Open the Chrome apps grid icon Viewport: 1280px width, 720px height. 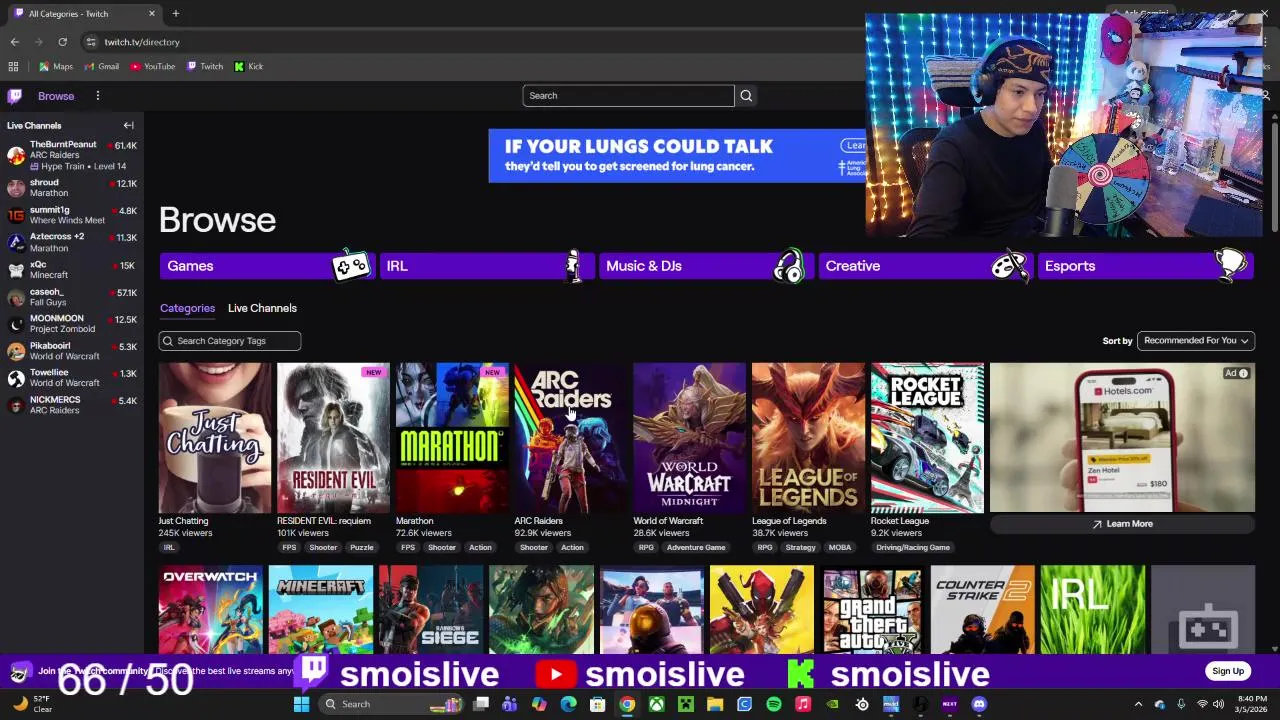point(13,66)
